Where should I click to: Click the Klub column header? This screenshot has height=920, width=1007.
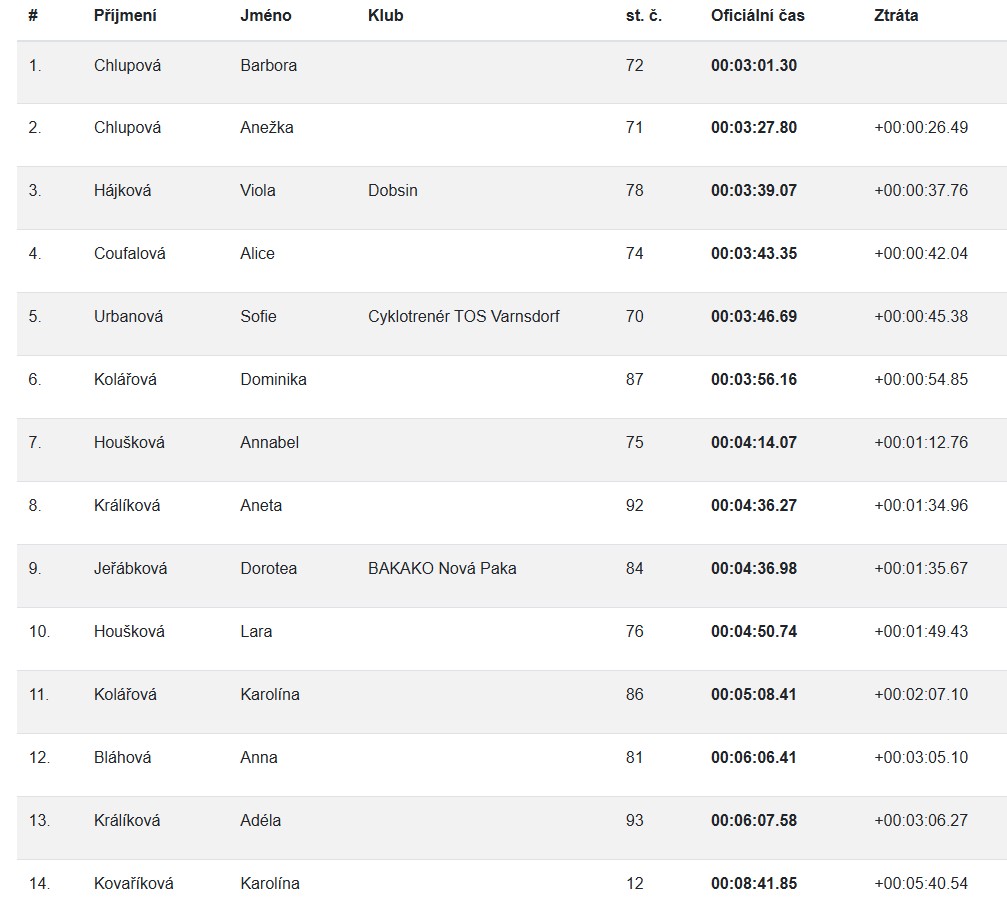pos(386,16)
